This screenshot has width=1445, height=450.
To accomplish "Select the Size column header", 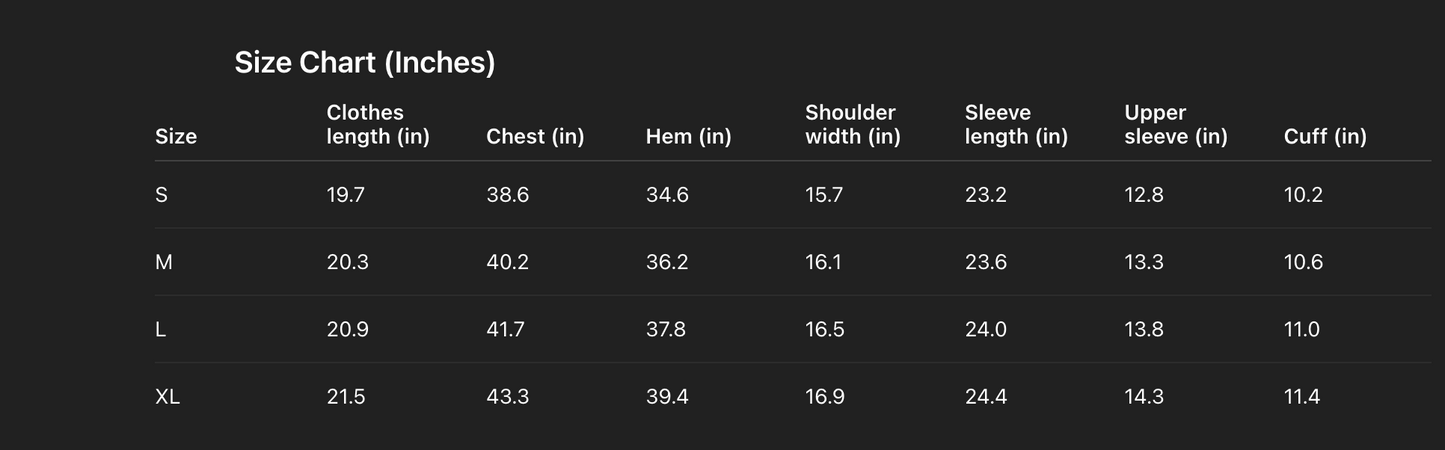I will (x=176, y=137).
